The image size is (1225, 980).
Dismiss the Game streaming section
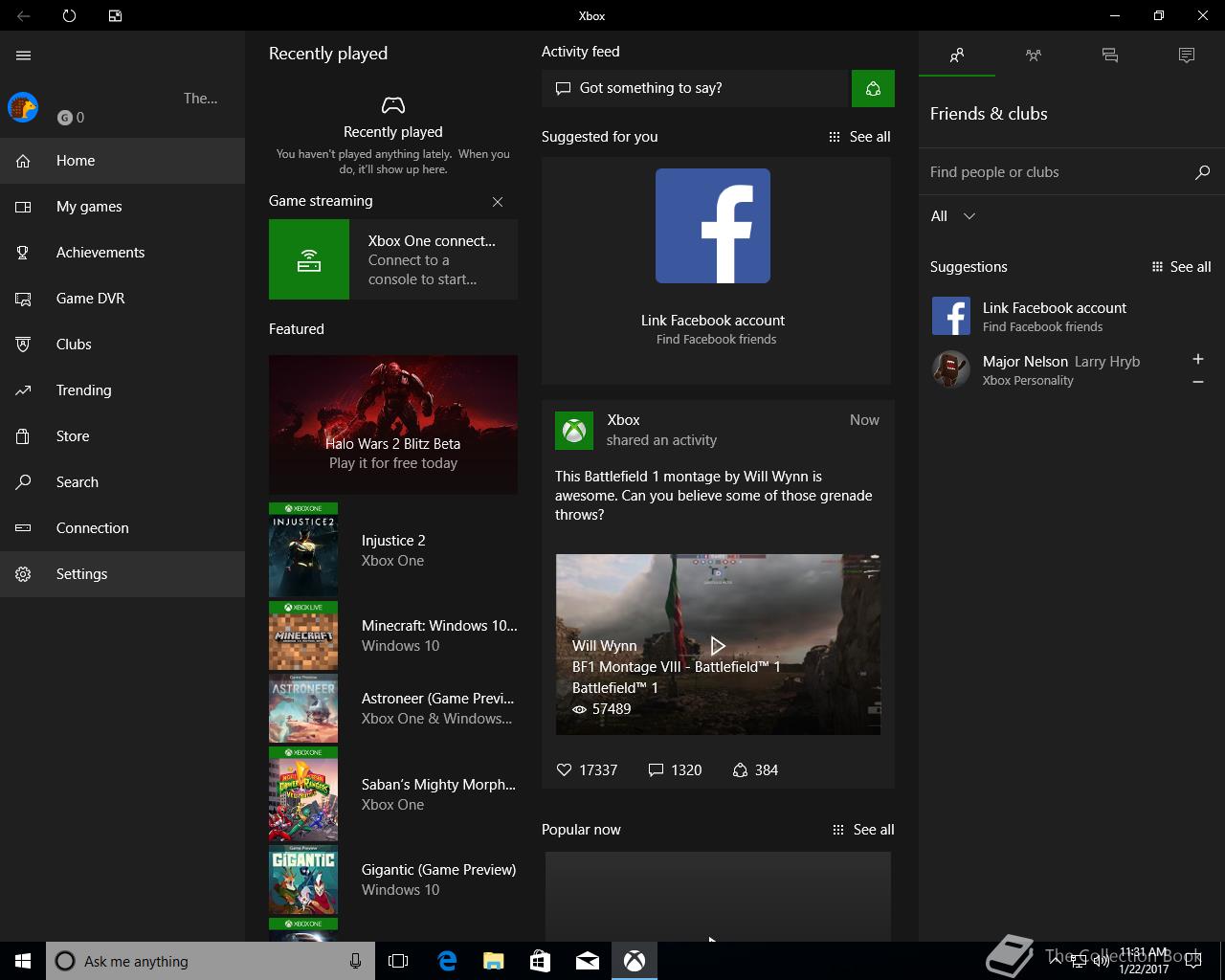tap(498, 202)
